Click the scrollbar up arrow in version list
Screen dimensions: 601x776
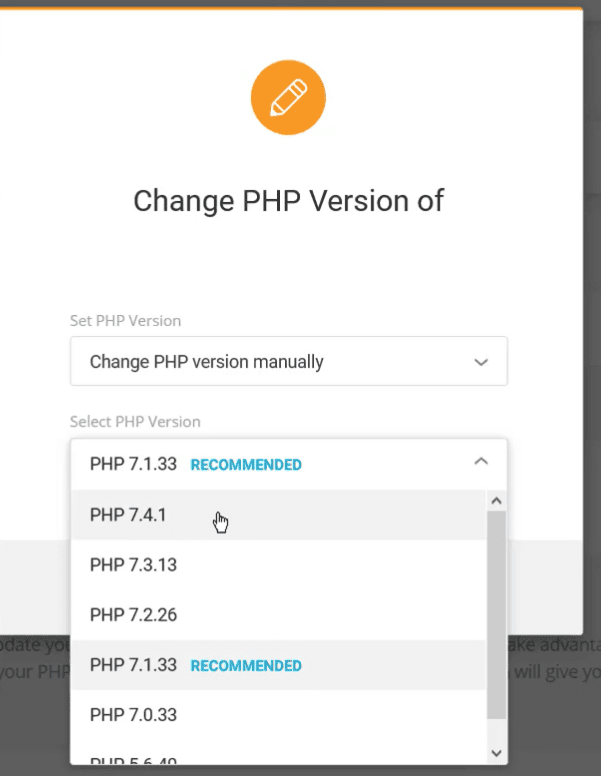[x=497, y=501]
